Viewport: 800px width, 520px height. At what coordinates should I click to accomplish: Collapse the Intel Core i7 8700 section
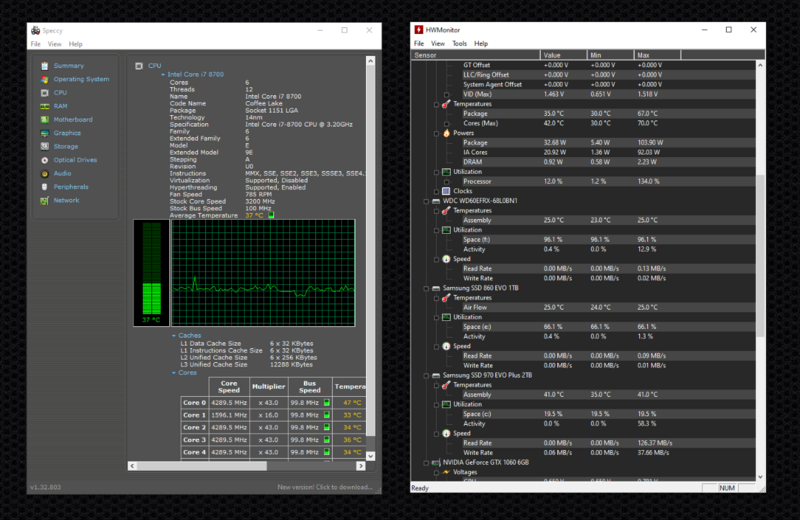pos(163,74)
